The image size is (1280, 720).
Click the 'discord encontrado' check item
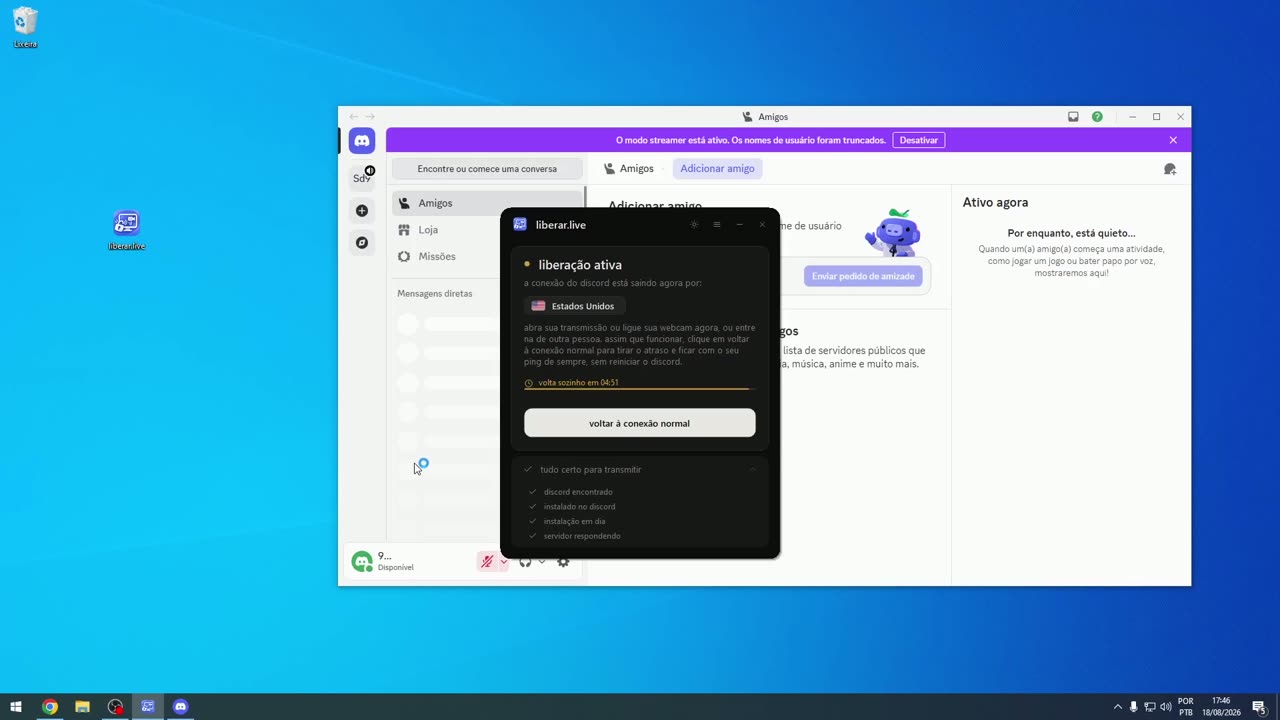[x=578, y=492]
